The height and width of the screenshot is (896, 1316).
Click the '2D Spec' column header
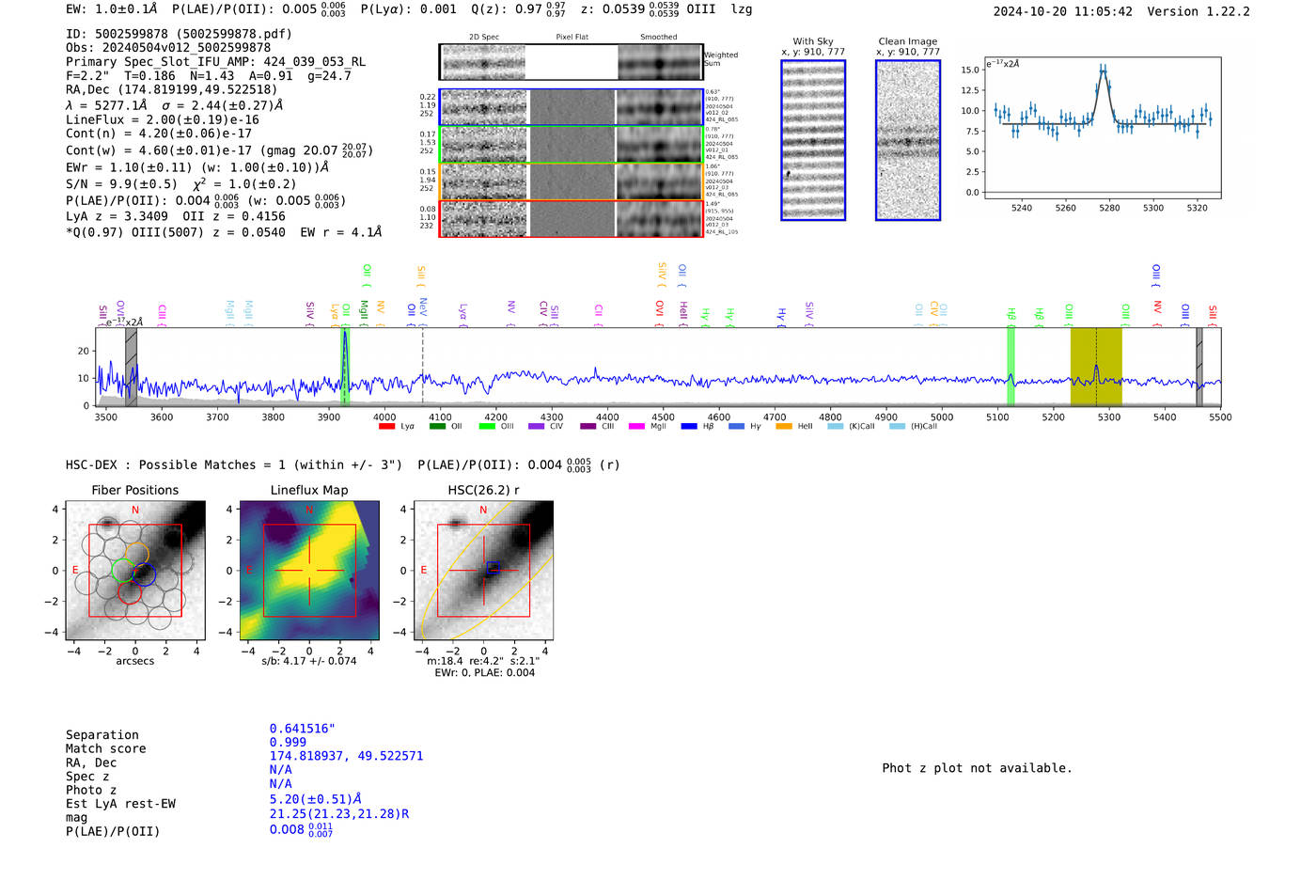coord(484,38)
